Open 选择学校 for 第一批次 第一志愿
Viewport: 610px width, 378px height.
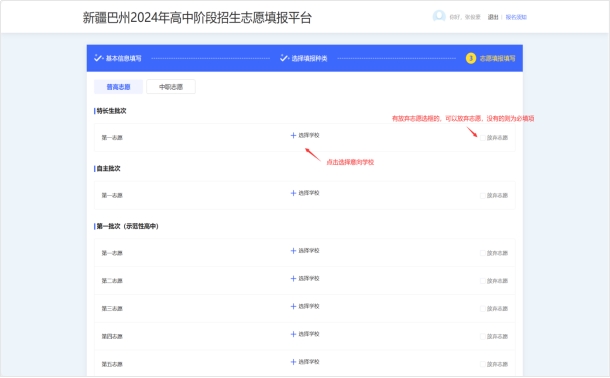[305, 251]
